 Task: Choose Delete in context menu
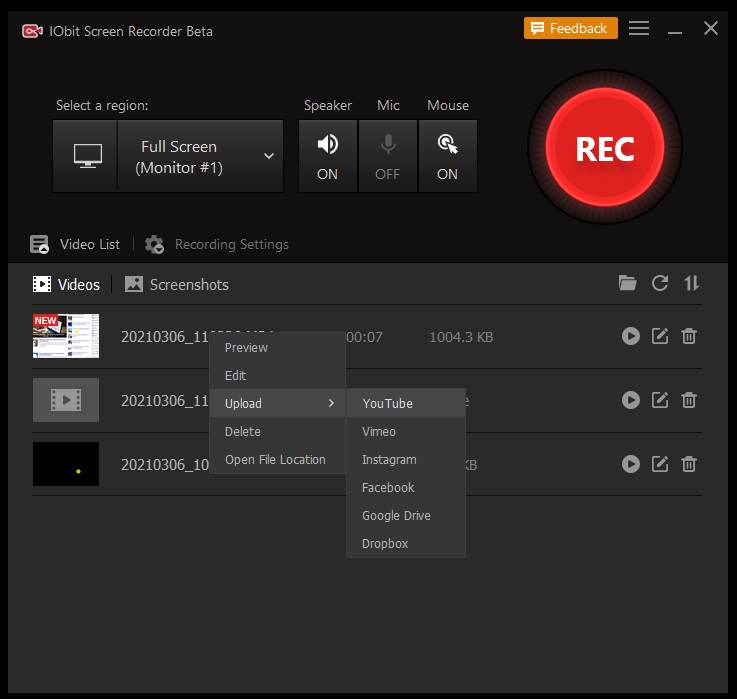click(x=277, y=431)
